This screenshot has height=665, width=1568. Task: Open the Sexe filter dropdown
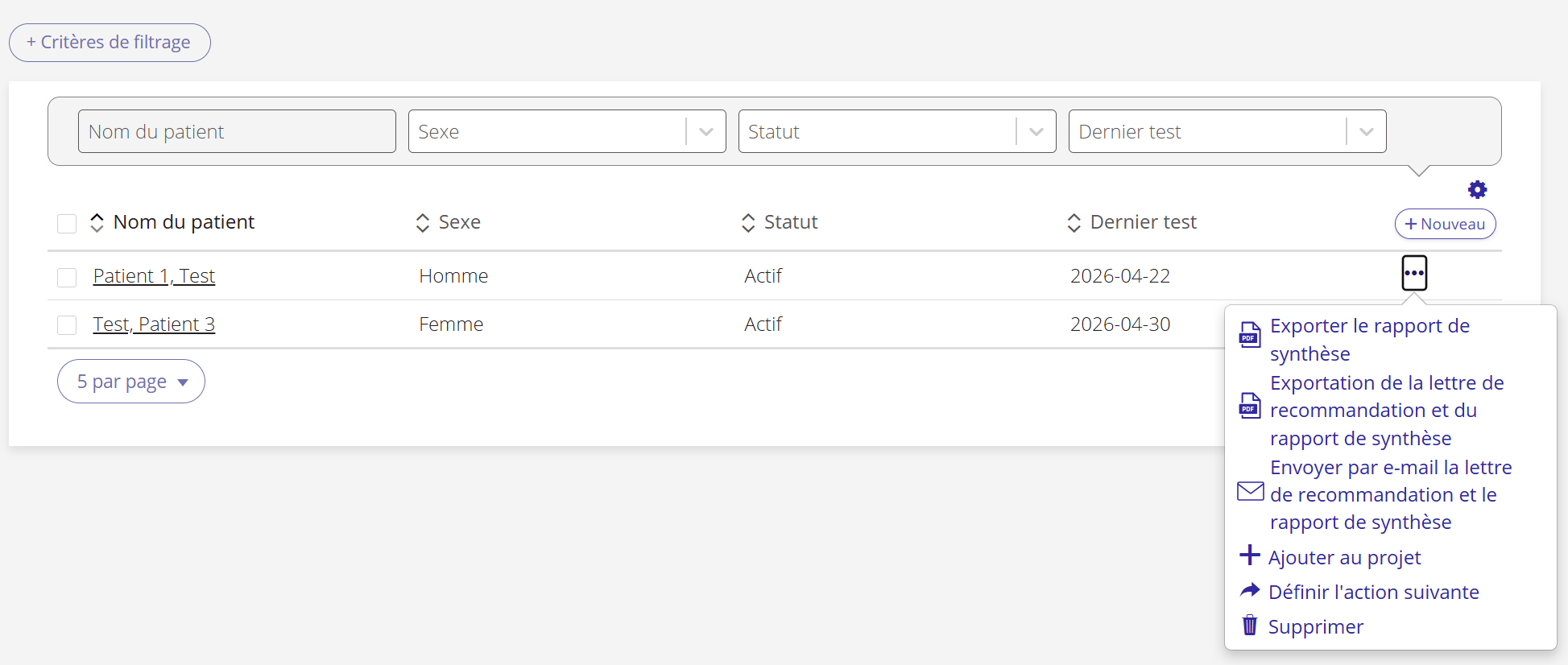(x=567, y=131)
